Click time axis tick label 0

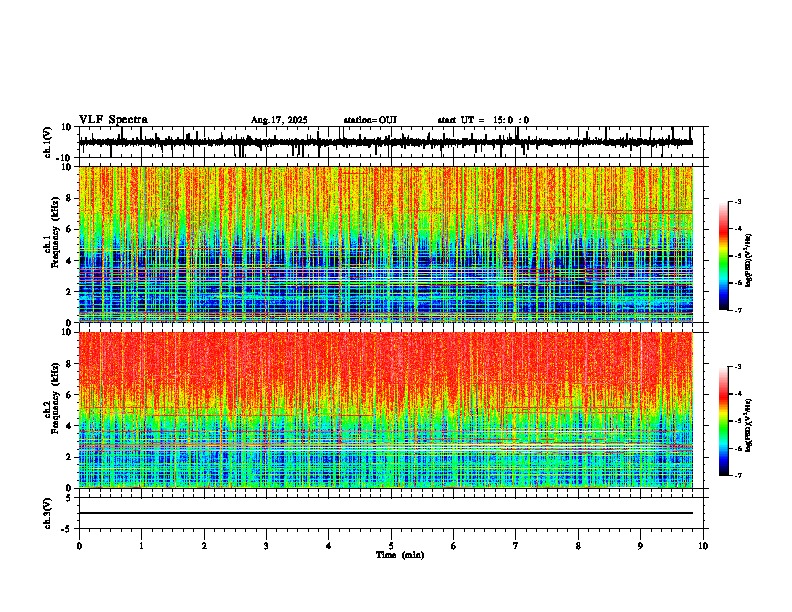tap(79, 546)
